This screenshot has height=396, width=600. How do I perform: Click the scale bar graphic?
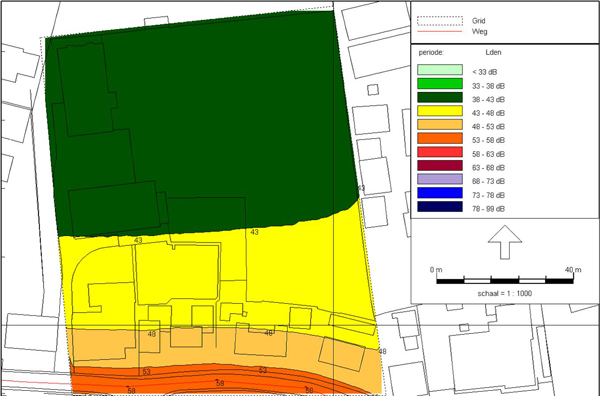pos(505,280)
